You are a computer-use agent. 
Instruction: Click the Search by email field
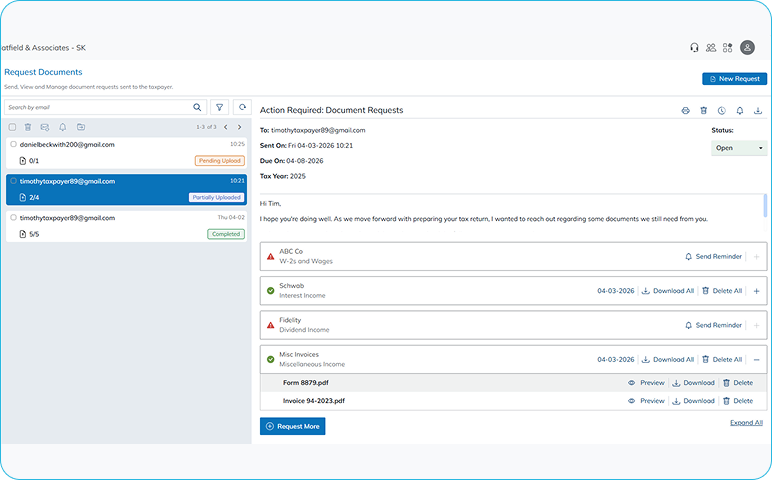[97, 107]
